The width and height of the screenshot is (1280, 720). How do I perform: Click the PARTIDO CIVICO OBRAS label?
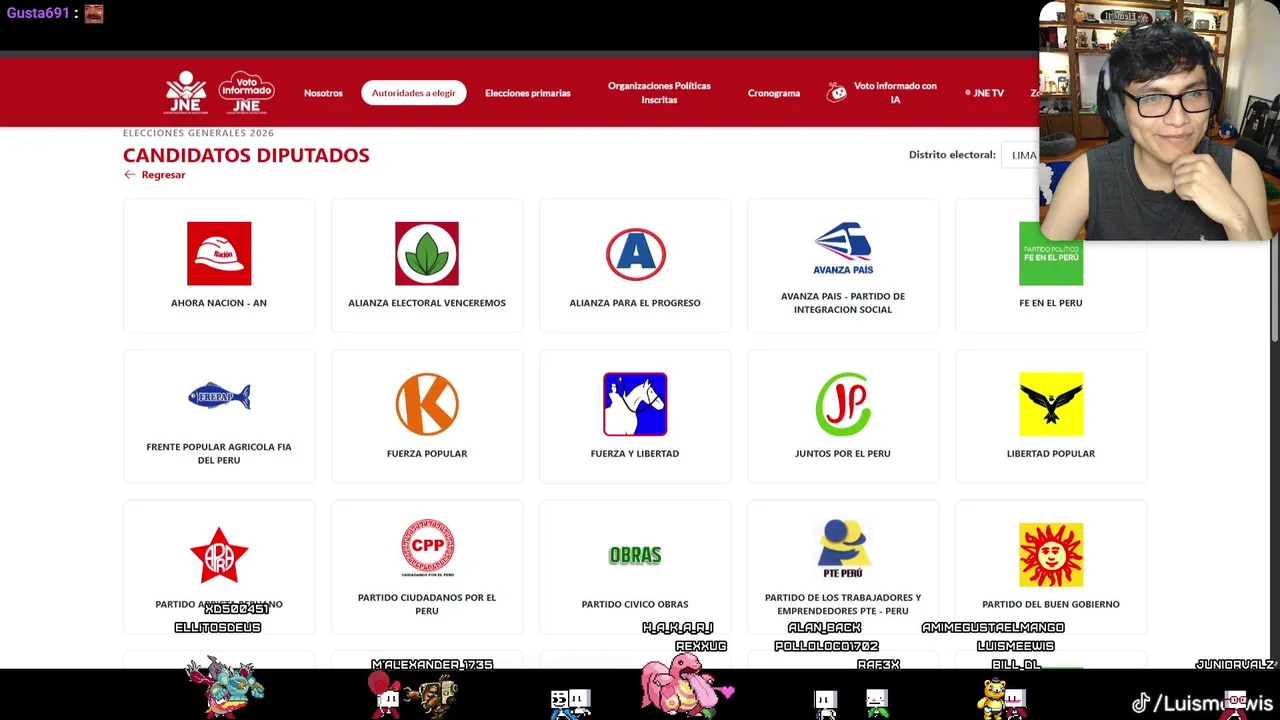(635, 604)
